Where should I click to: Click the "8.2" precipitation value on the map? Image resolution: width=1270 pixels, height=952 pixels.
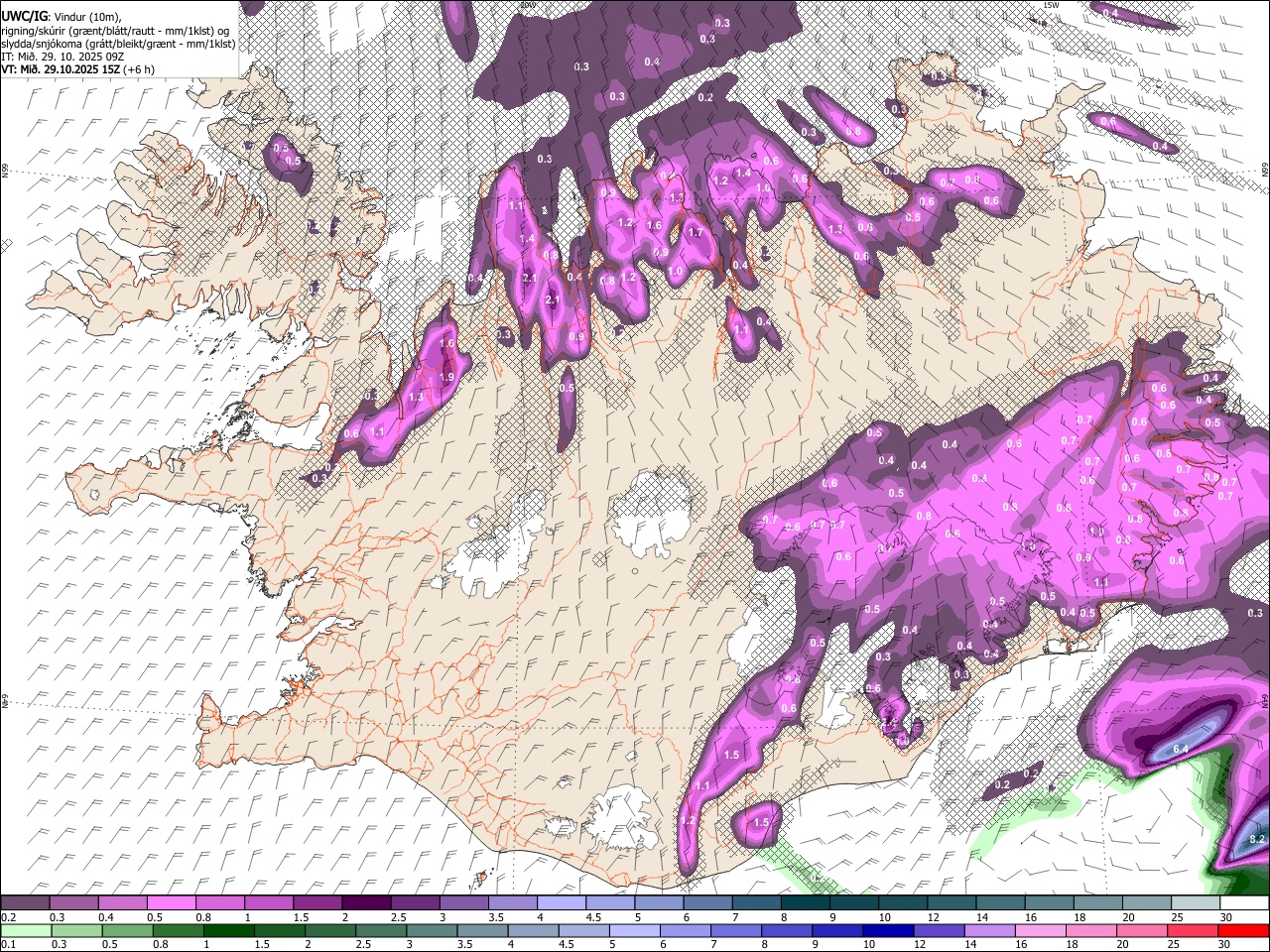[1257, 839]
